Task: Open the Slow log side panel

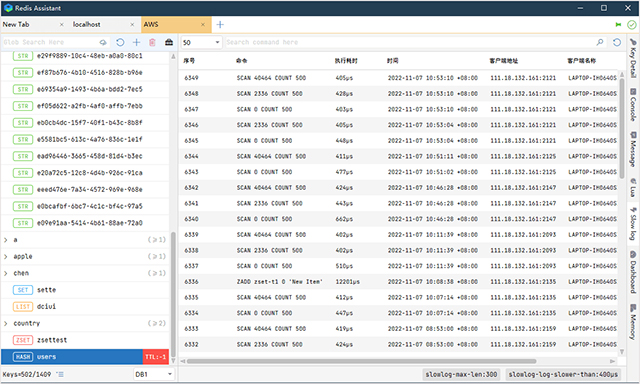Action: (633, 223)
